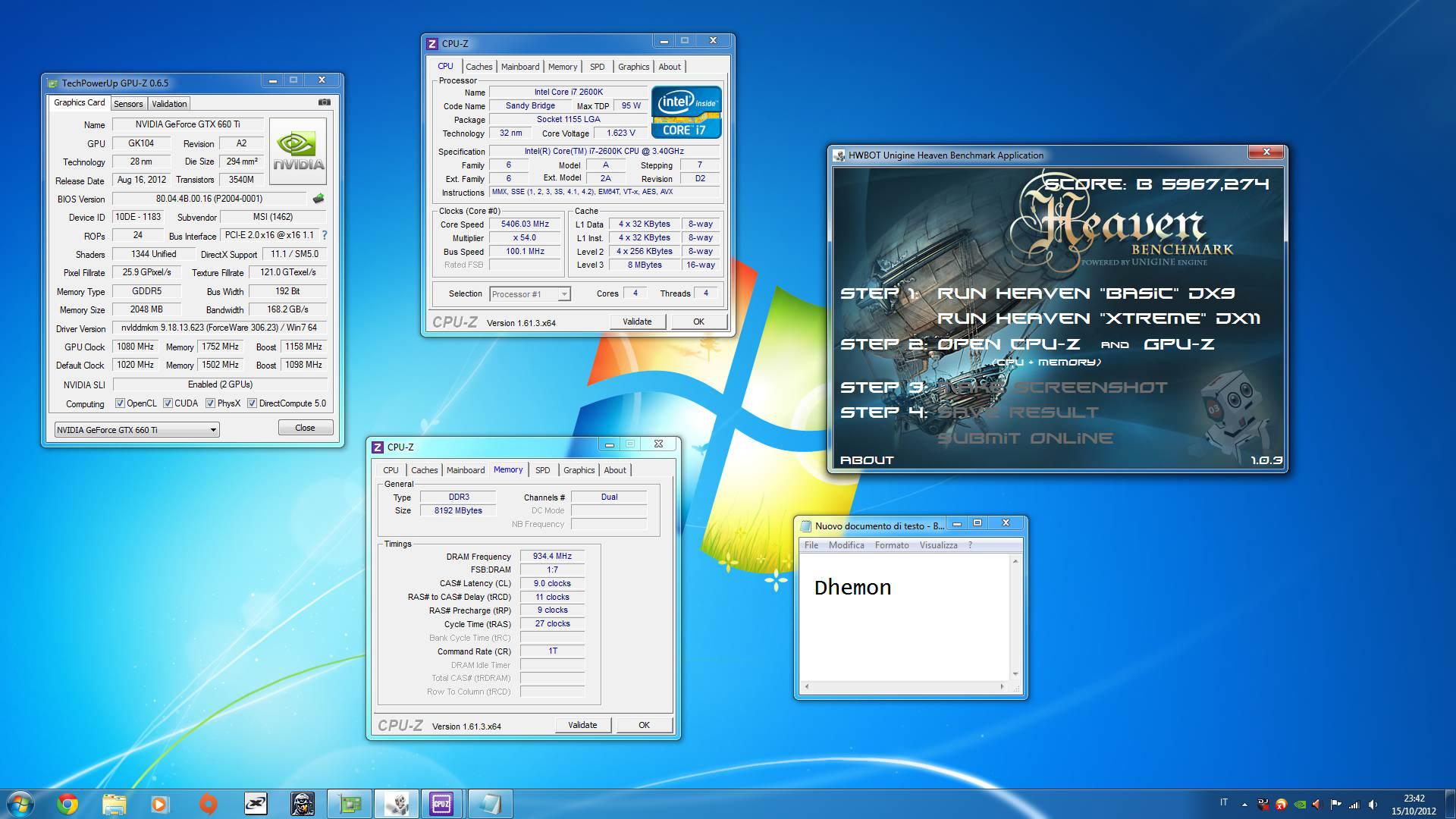Open the X logo application on the taskbar
Image resolution: width=1456 pixels, height=819 pixels.
coord(256,804)
